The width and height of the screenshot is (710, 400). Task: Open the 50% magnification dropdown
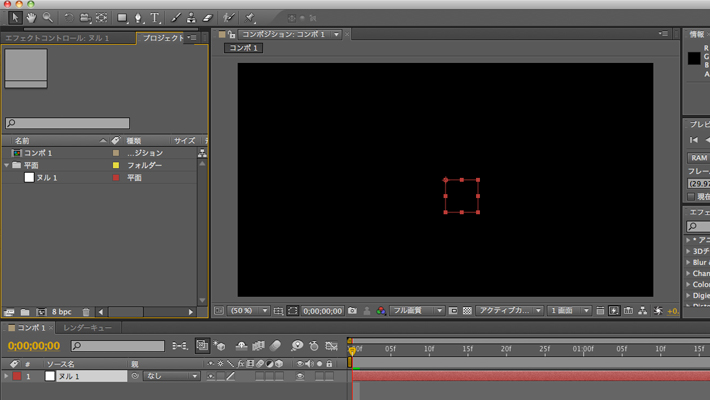tap(249, 311)
